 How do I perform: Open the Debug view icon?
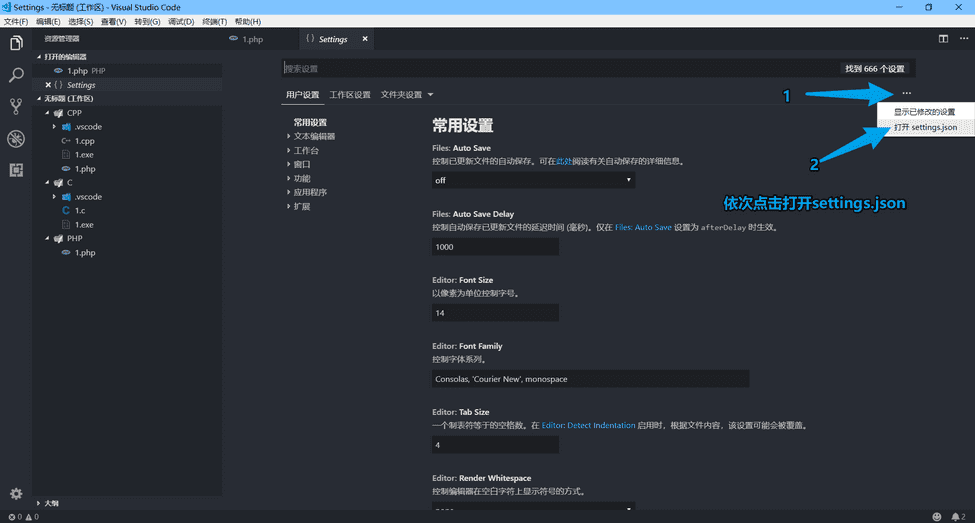(x=16, y=138)
